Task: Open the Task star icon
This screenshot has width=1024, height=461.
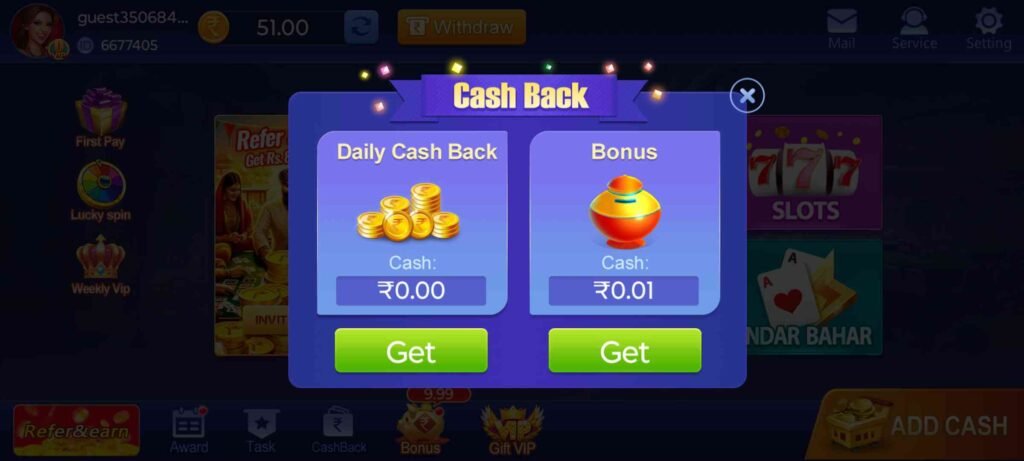Action: (x=261, y=430)
